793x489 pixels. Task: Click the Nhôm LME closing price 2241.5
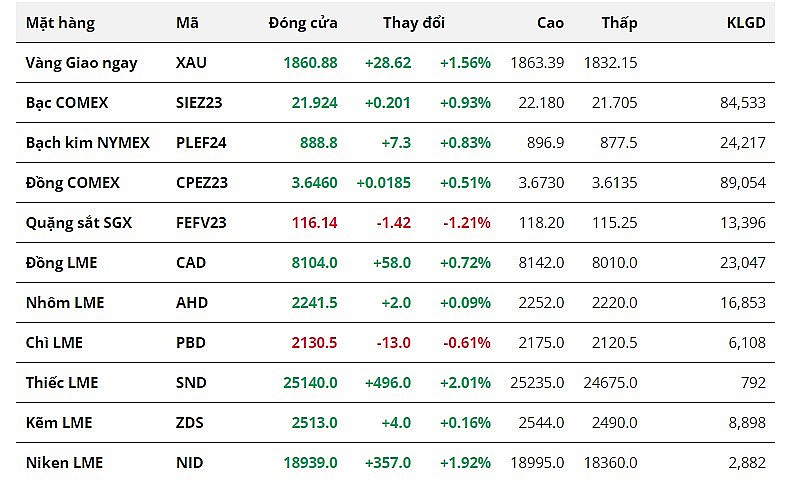309,302
